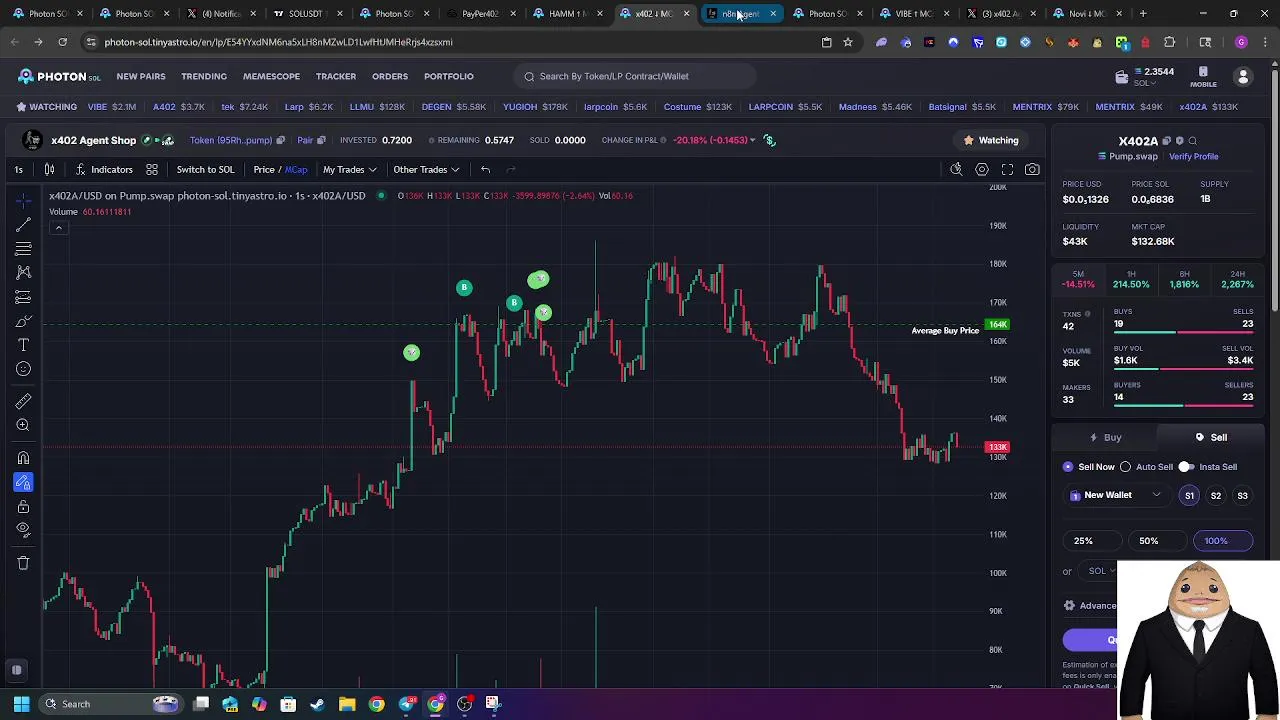The image size is (1280, 720).
Task: Select the S2 sell preset
Action: tap(1216, 495)
